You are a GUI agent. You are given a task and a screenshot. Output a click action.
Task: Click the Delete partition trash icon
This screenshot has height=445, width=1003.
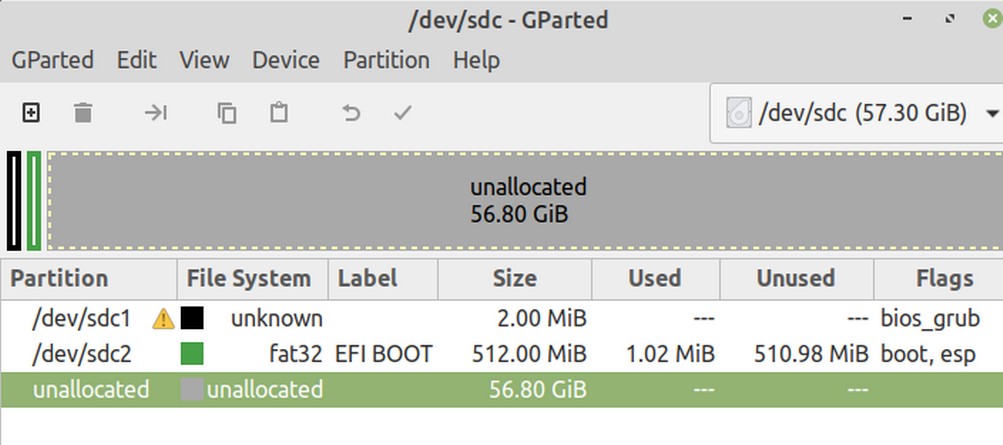[x=83, y=113]
